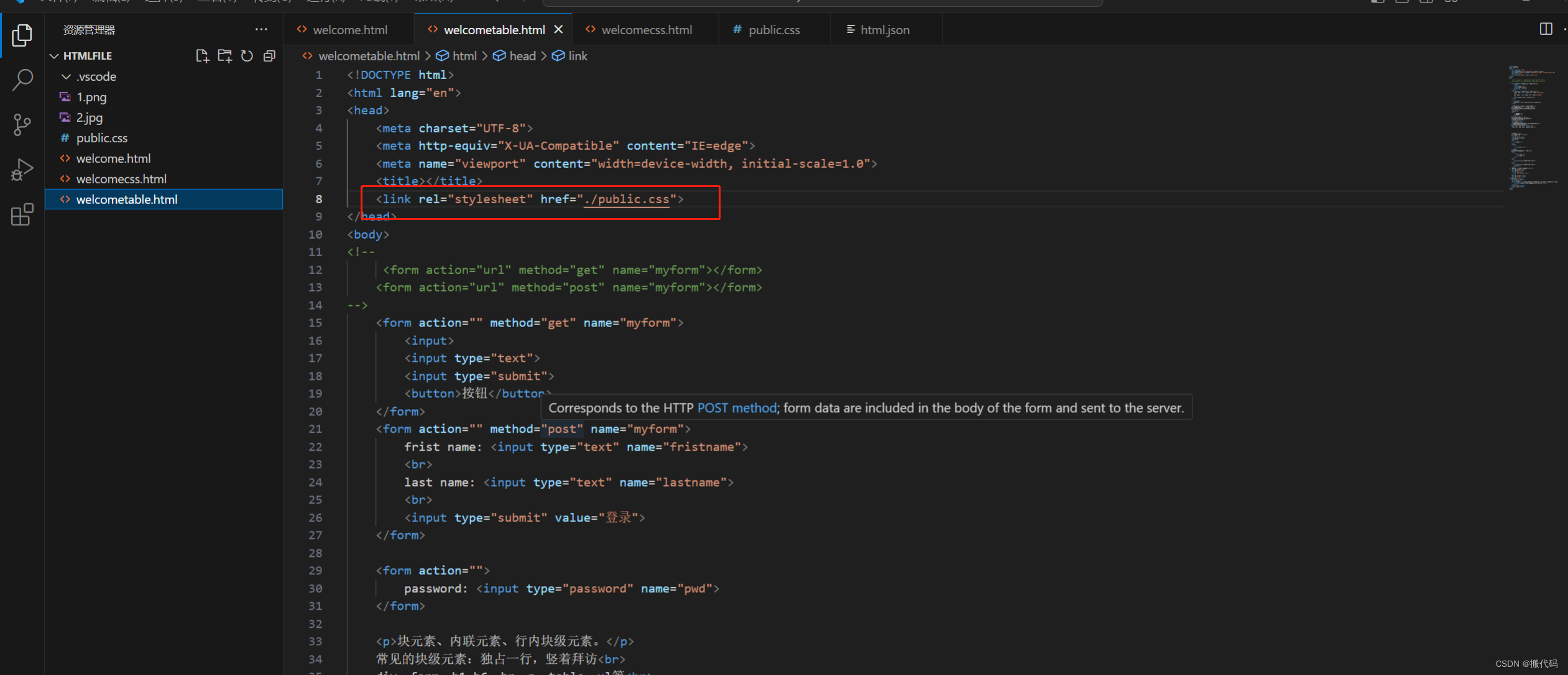Click the 资源管理器 explorer title
The image size is (1568, 675).
[x=90, y=30]
